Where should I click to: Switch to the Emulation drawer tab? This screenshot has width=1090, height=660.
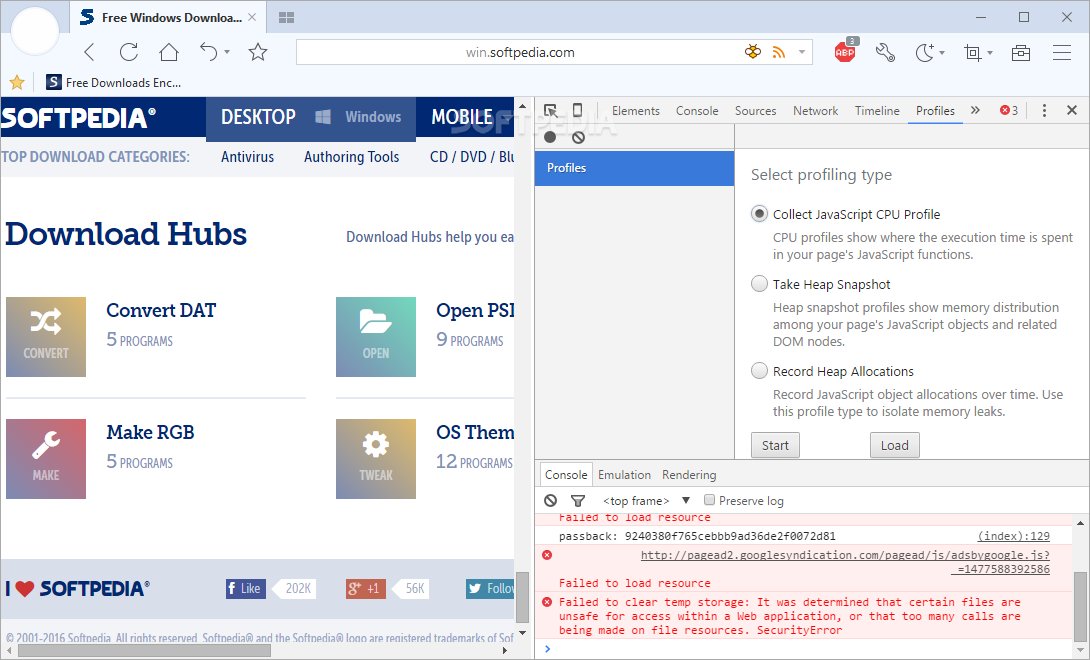624,474
